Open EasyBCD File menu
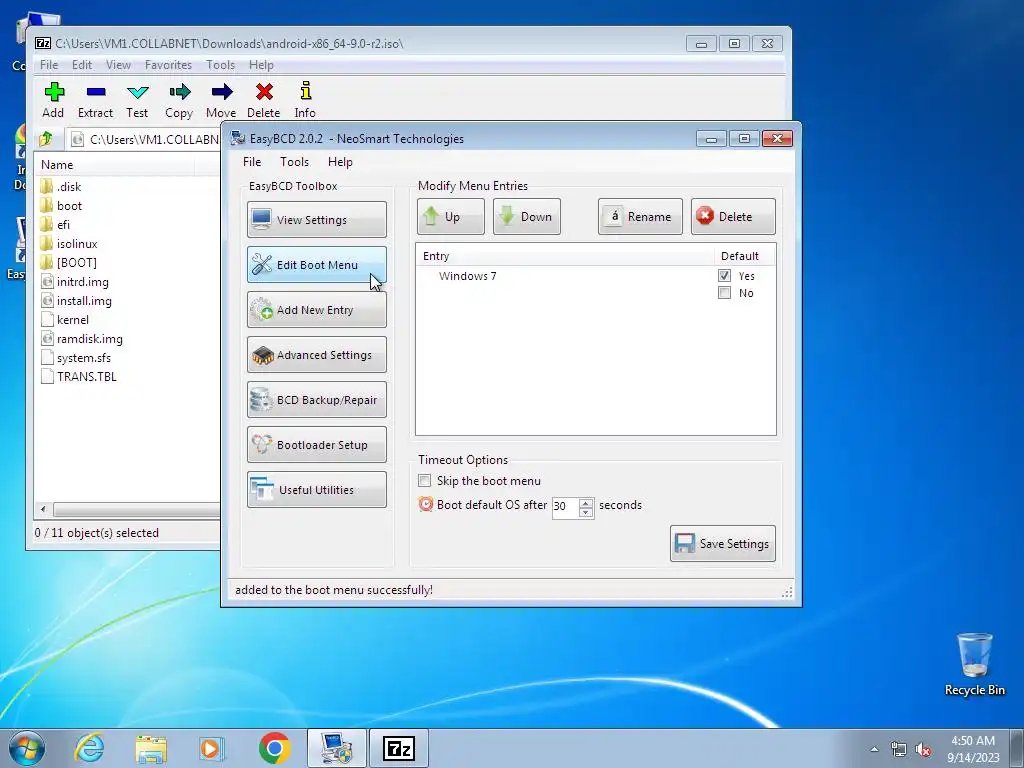The height and width of the screenshot is (768, 1024). 252,162
